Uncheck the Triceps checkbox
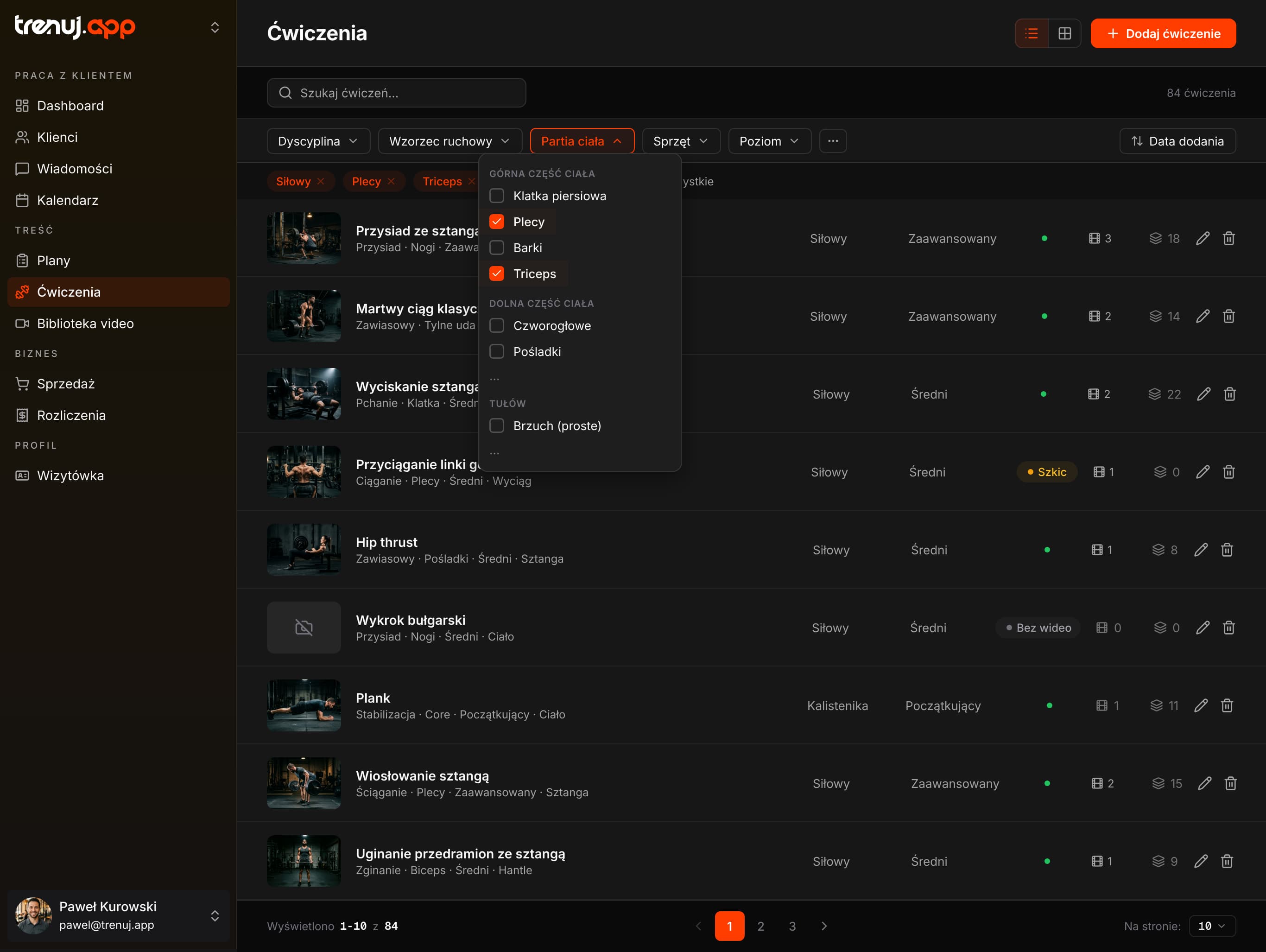This screenshot has height=952, width=1266. point(497,273)
